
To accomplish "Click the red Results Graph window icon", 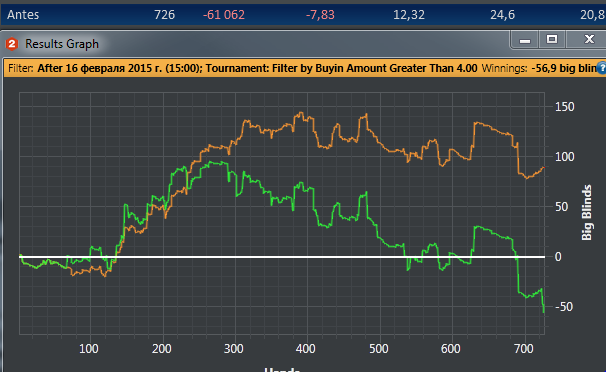I will (12, 44).
